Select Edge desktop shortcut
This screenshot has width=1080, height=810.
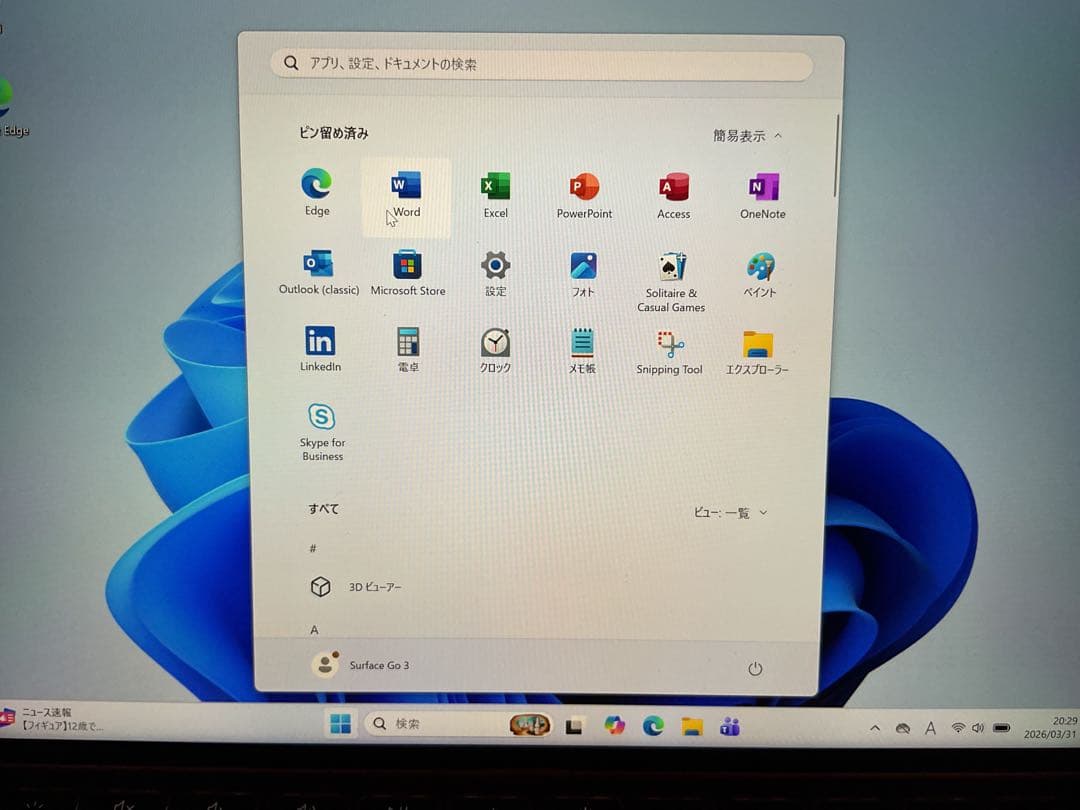12,107
